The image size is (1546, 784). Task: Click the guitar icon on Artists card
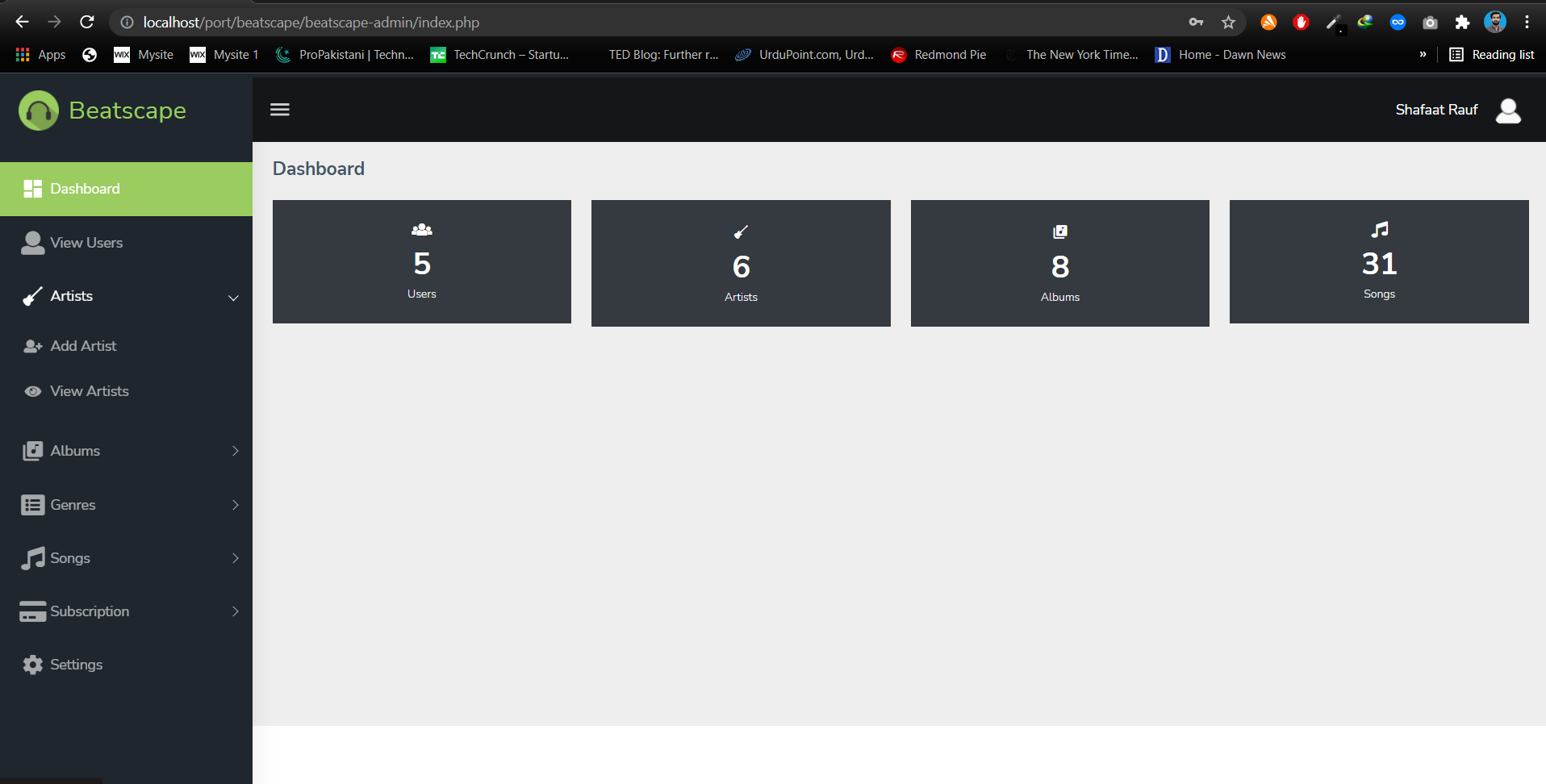click(741, 232)
